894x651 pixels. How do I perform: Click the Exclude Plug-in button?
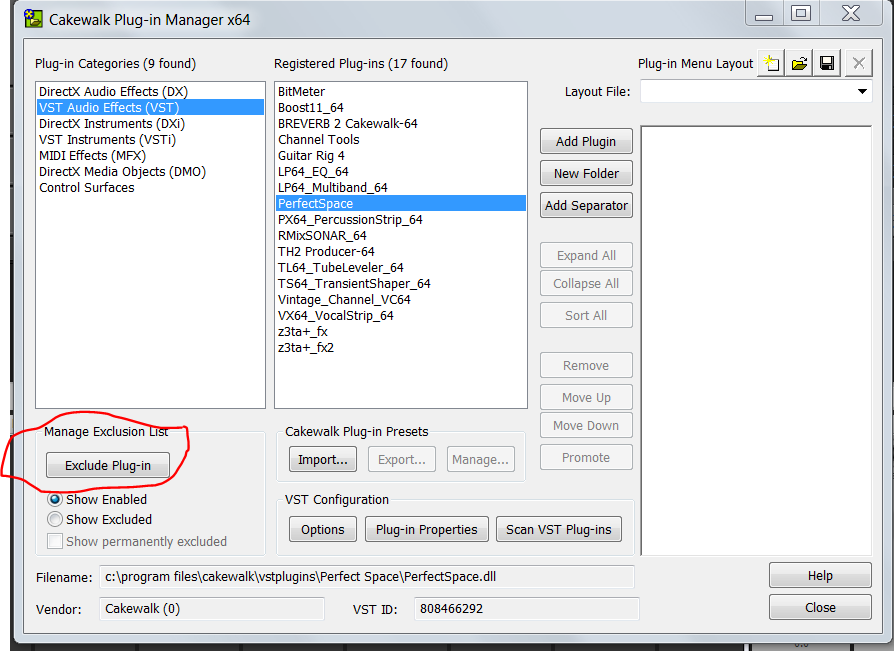click(108, 466)
